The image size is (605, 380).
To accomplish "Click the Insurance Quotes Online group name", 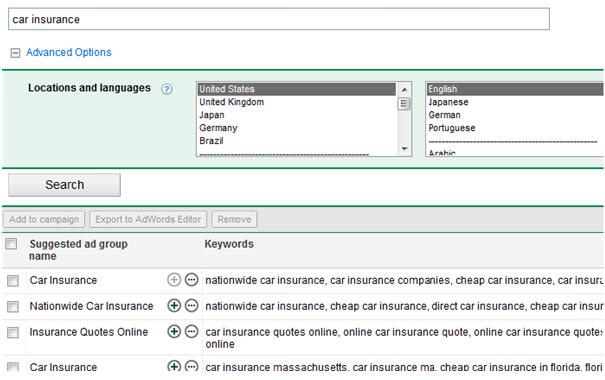I will (89, 332).
